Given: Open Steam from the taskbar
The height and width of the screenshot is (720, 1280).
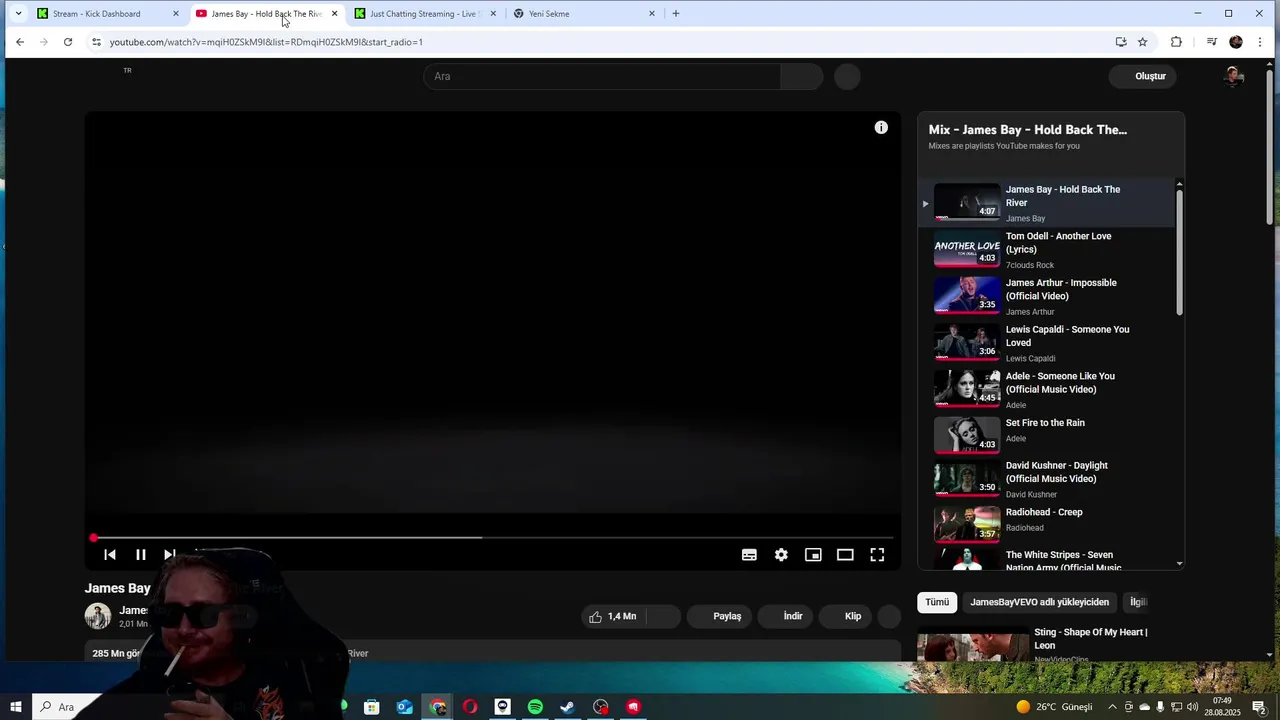Looking at the screenshot, I should pos(567,707).
